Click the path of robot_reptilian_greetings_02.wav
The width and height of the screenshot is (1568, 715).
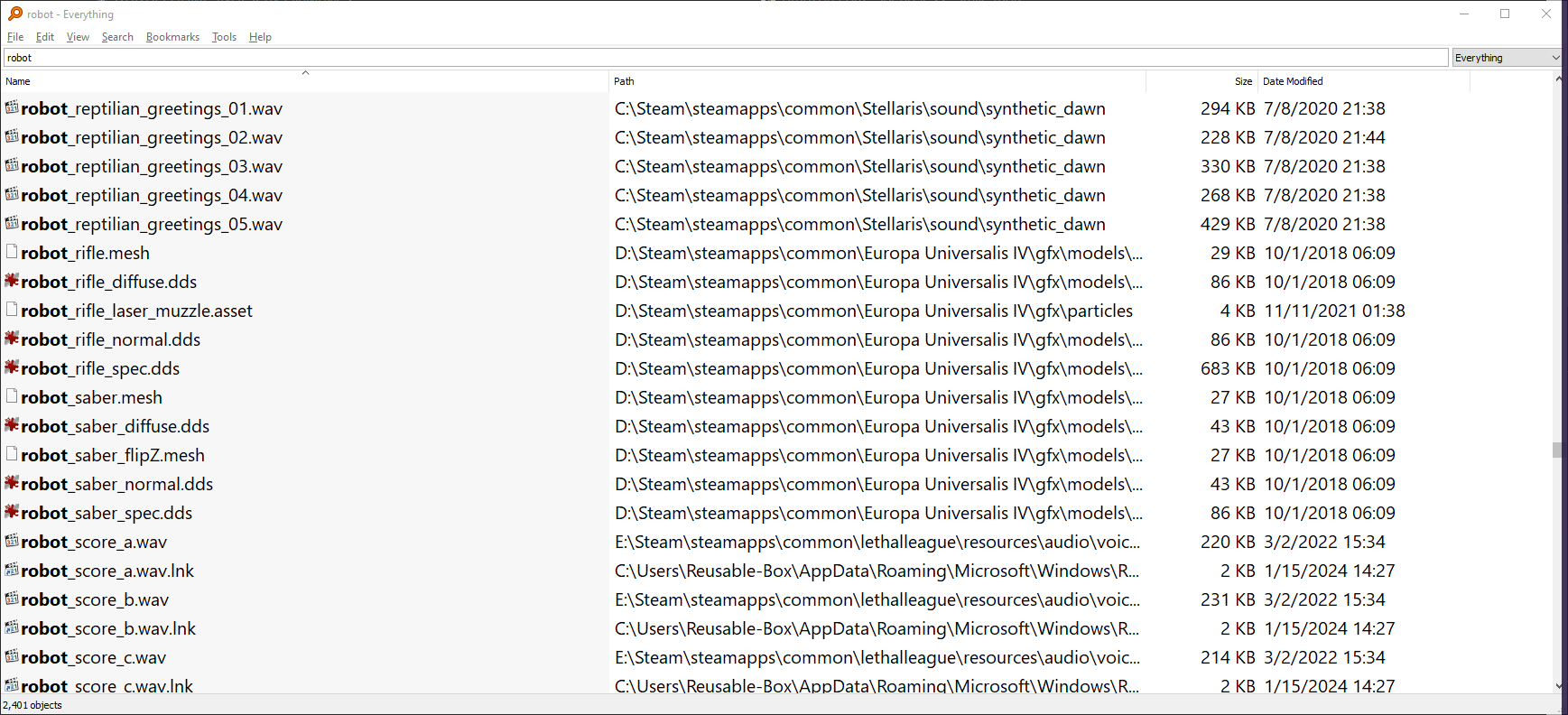point(860,137)
